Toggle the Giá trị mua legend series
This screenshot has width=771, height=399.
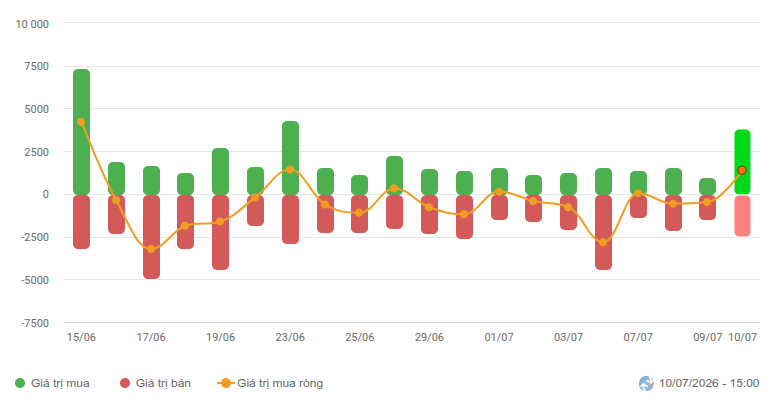point(52,383)
